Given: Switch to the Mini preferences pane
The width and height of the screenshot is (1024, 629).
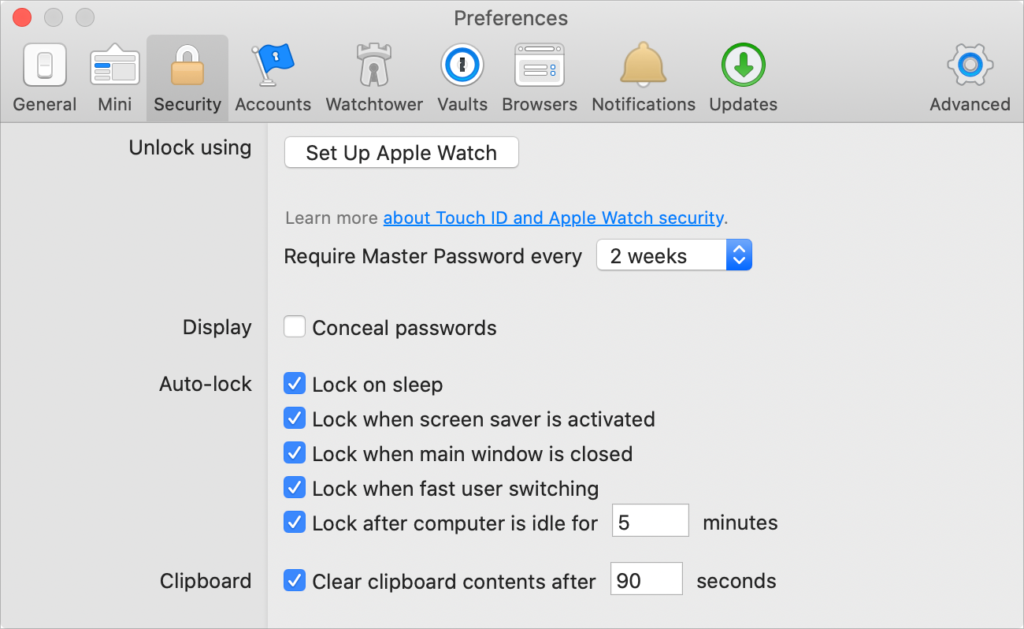Looking at the screenshot, I should pos(115,78).
